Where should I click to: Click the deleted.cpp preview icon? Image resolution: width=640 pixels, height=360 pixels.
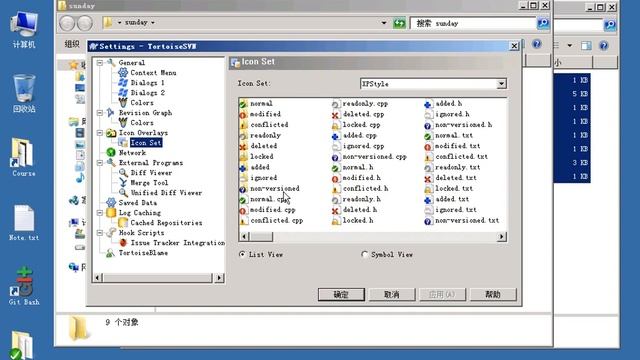point(335,115)
